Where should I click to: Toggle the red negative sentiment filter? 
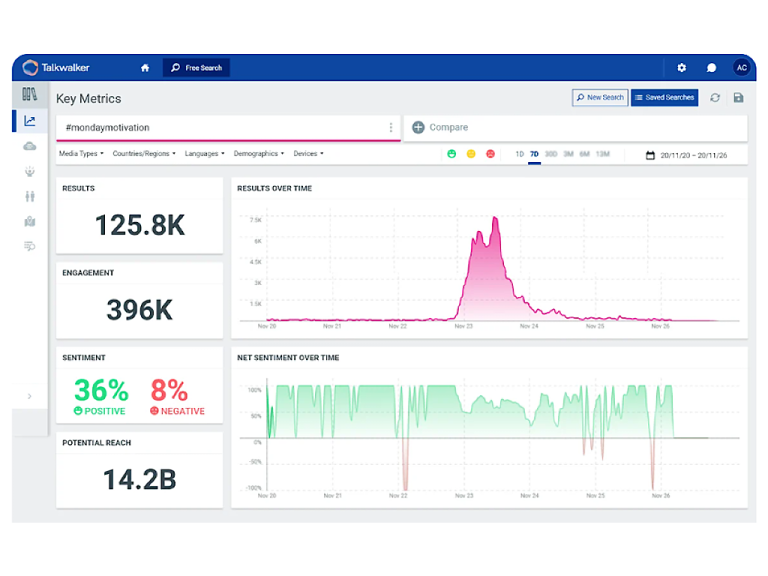[490, 154]
